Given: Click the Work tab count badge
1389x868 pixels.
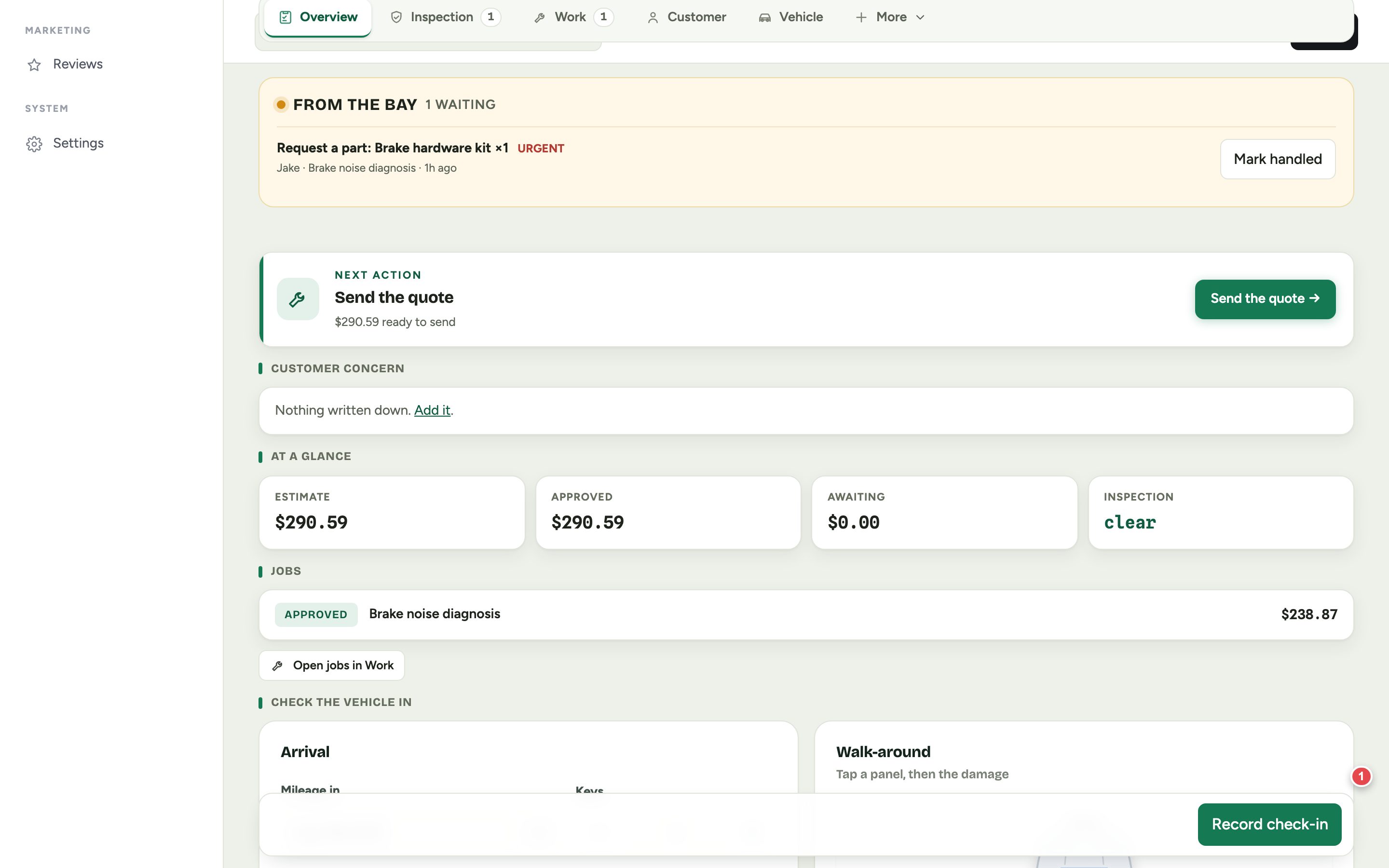Looking at the screenshot, I should 603,17.
